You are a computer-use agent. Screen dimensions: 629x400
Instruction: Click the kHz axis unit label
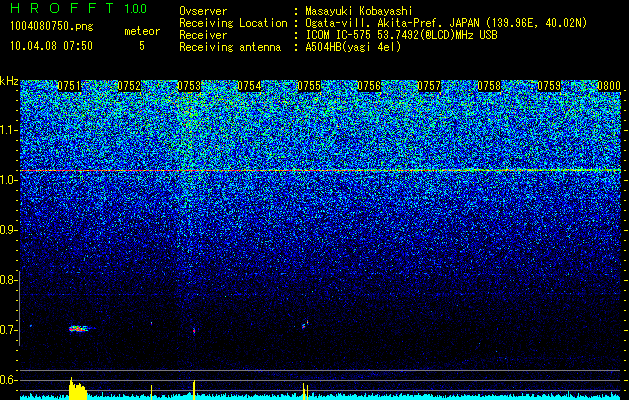(x=9, y=81)
